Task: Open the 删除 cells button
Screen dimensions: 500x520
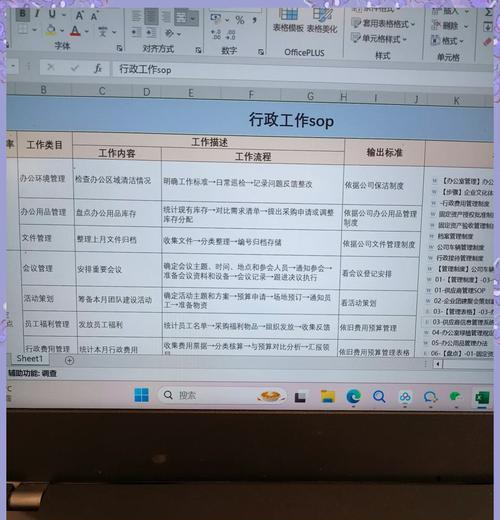Action: pos(449,25)
